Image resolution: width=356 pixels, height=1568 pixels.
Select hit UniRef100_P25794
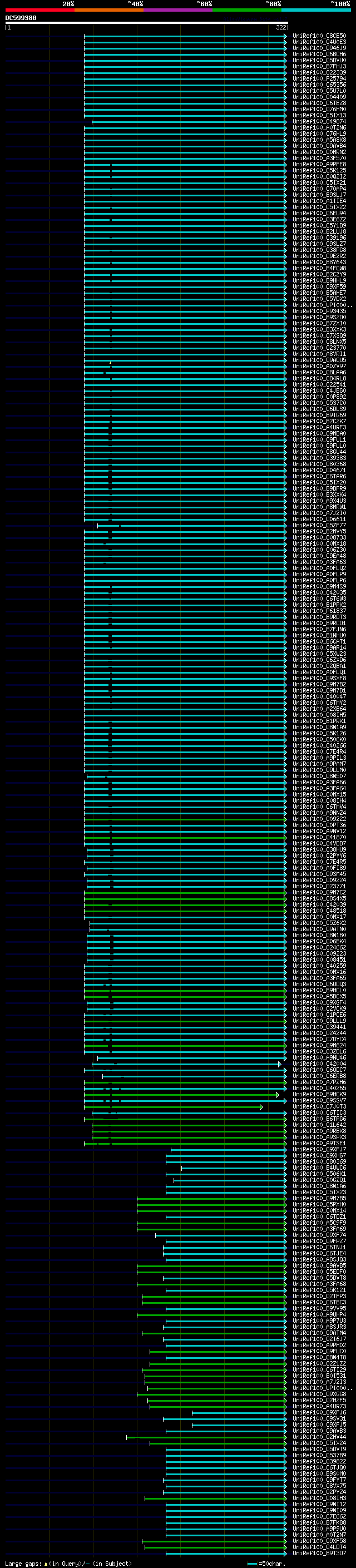tap(319, 78)
